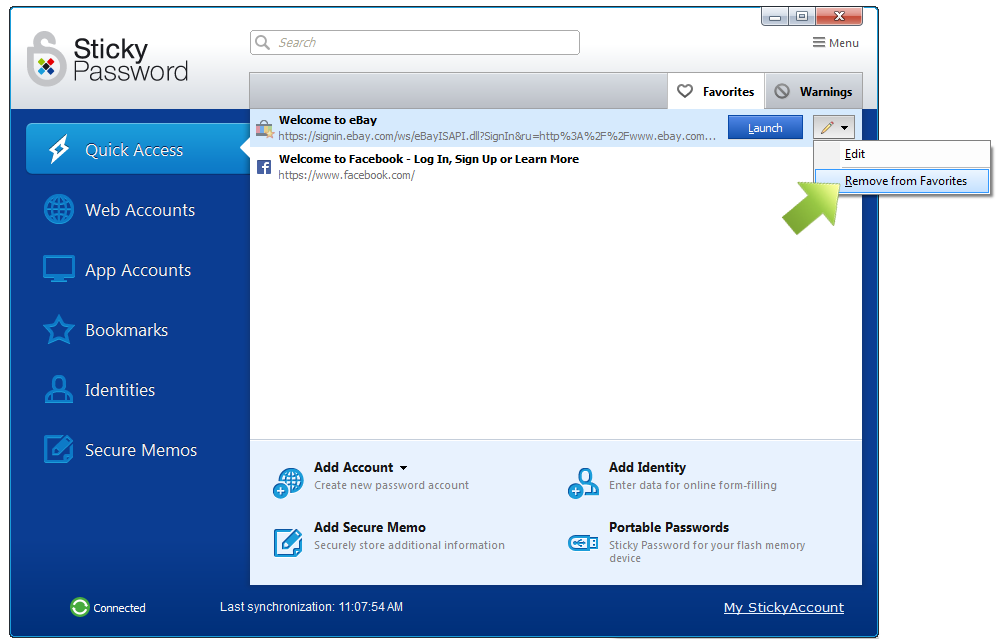Click the Warnings prohibition icon
Viewport: 1008px width, 639px height.
coord(782,91)
